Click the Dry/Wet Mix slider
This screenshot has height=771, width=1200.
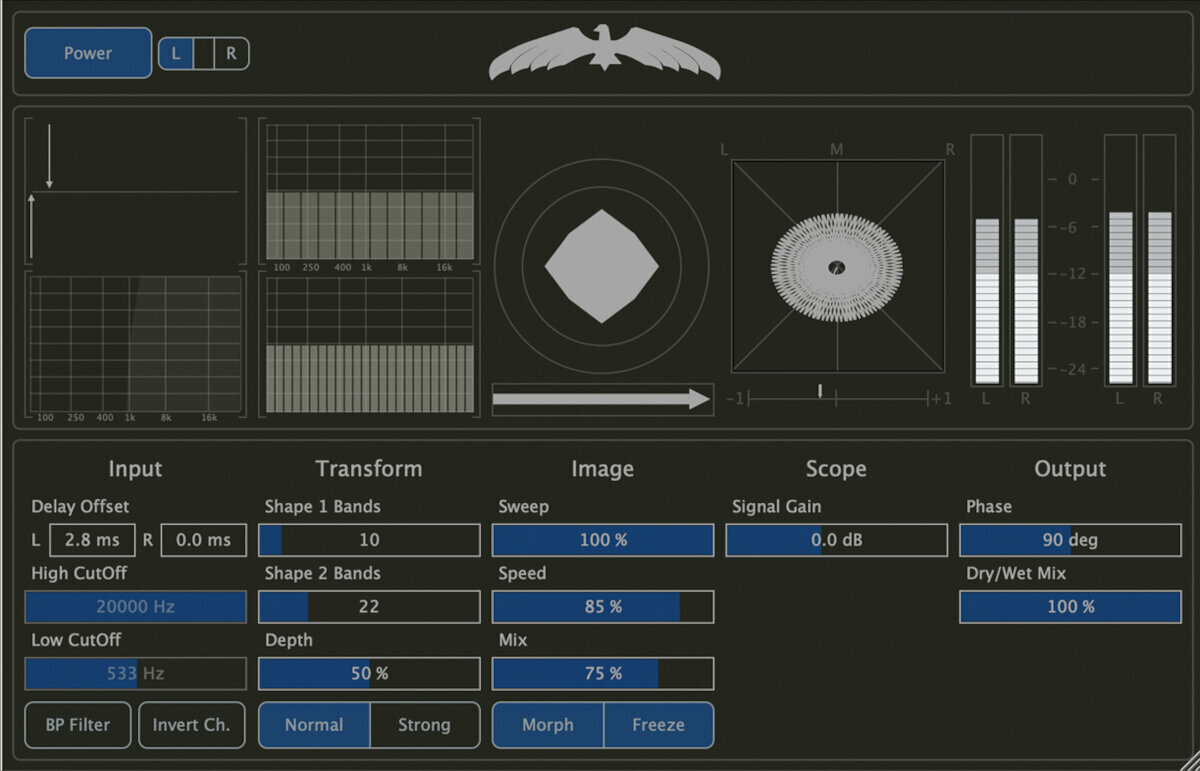pos(1070,607)
